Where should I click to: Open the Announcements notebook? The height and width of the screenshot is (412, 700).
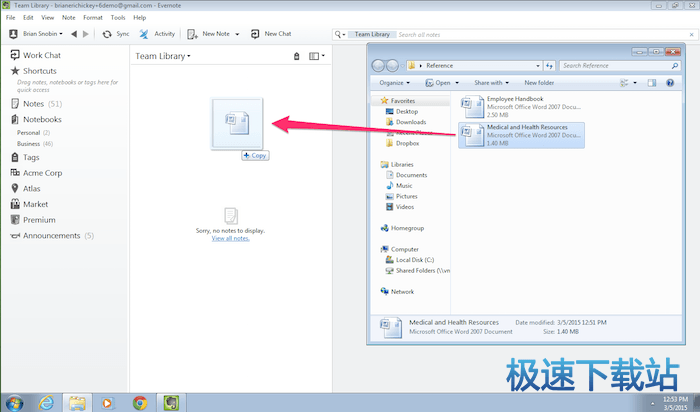[x=52, y=235]
